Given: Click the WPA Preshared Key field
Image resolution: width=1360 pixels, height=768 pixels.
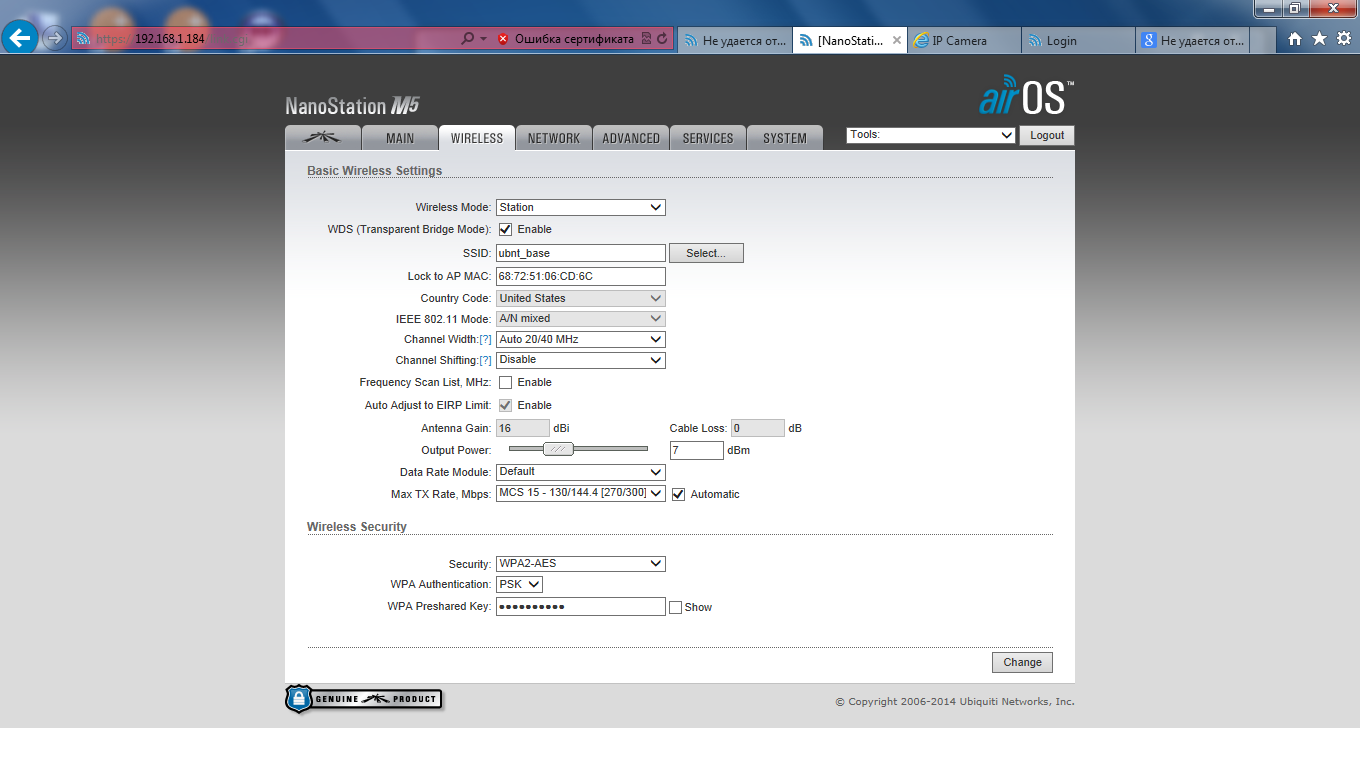Looking at the screenshot, I should point(581,607).
